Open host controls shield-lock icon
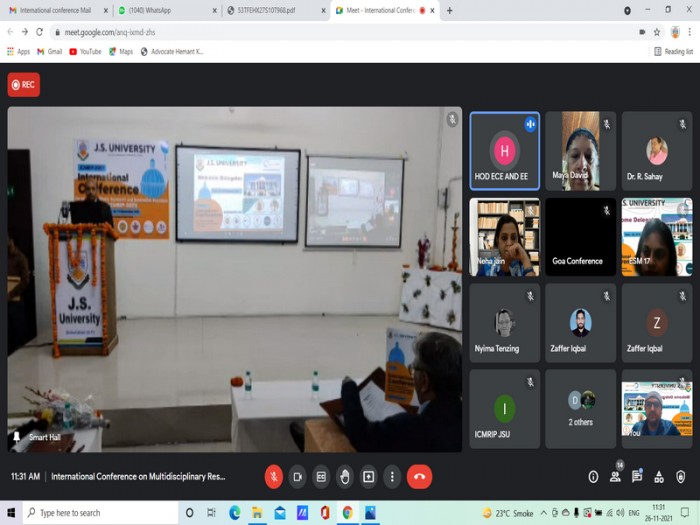The height and width of the screenshot is (525, 700). [680, 477]
